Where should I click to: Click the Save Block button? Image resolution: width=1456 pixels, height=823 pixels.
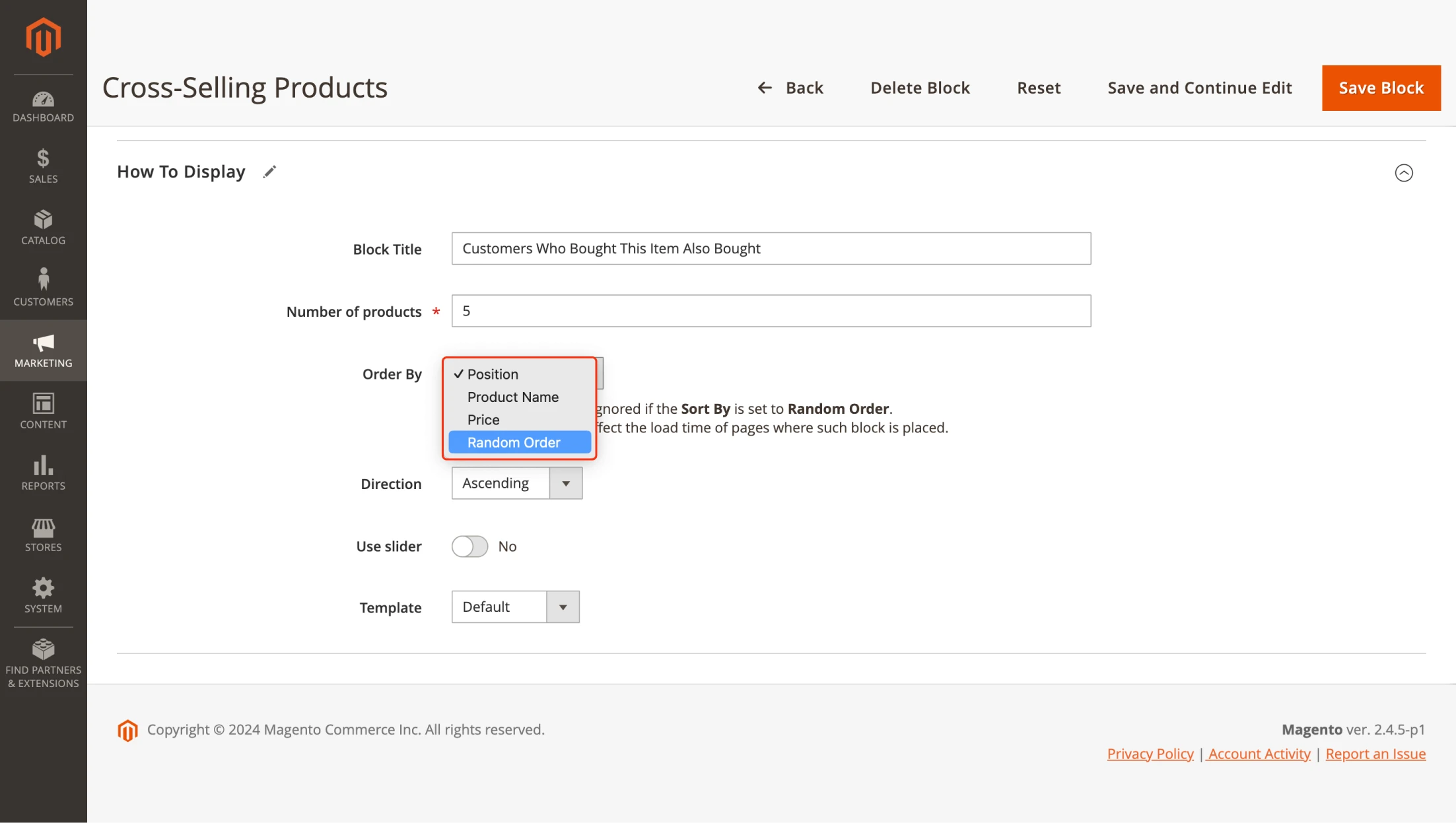pos(1381,87)
